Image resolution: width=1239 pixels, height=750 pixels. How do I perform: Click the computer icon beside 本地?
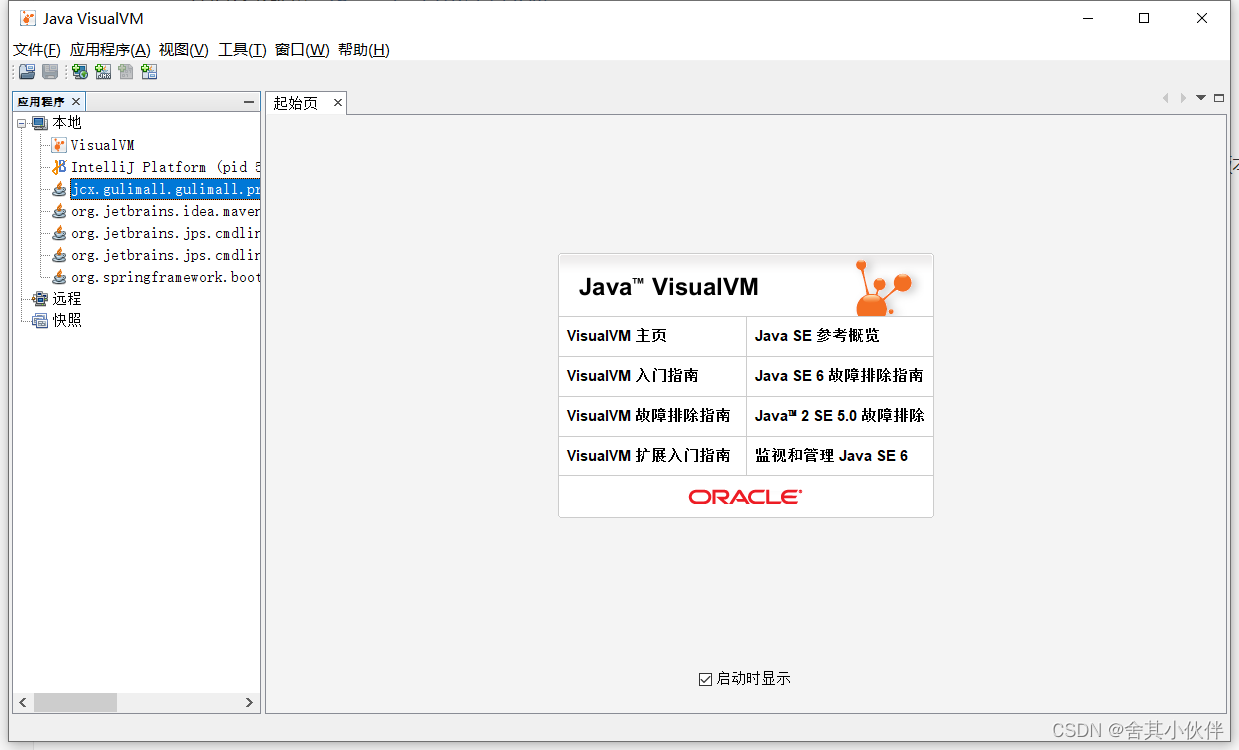(40, 123)
